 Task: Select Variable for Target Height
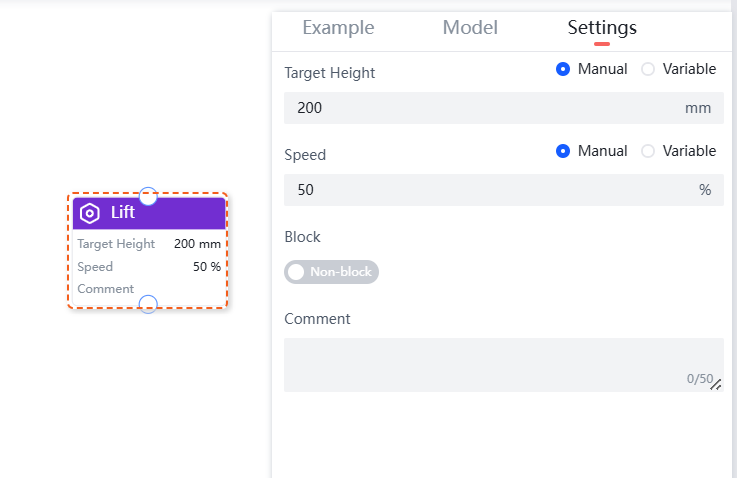tap(648, 69)
